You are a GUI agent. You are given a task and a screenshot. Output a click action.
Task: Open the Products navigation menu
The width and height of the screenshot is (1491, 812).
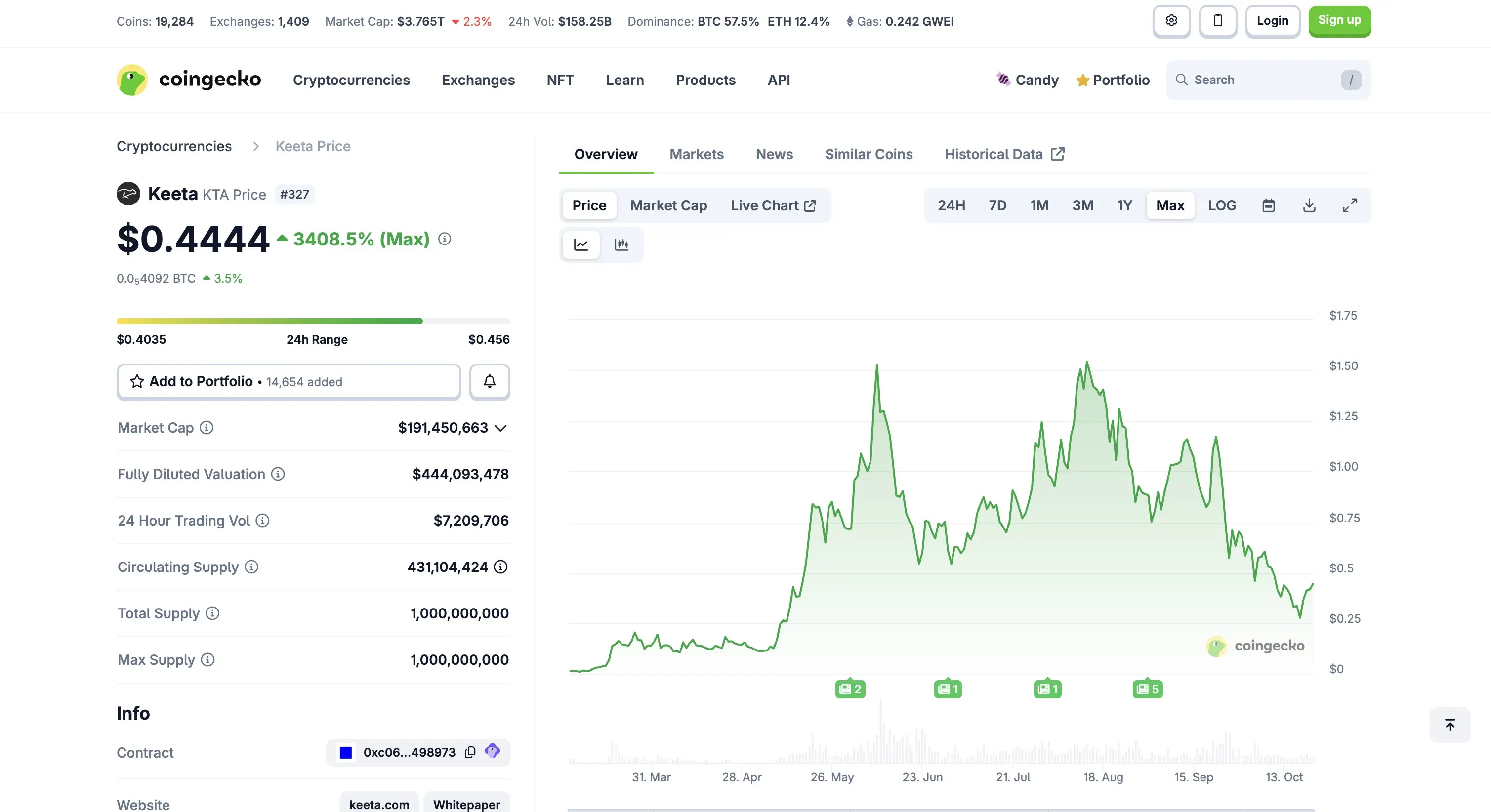pos(705,80)
